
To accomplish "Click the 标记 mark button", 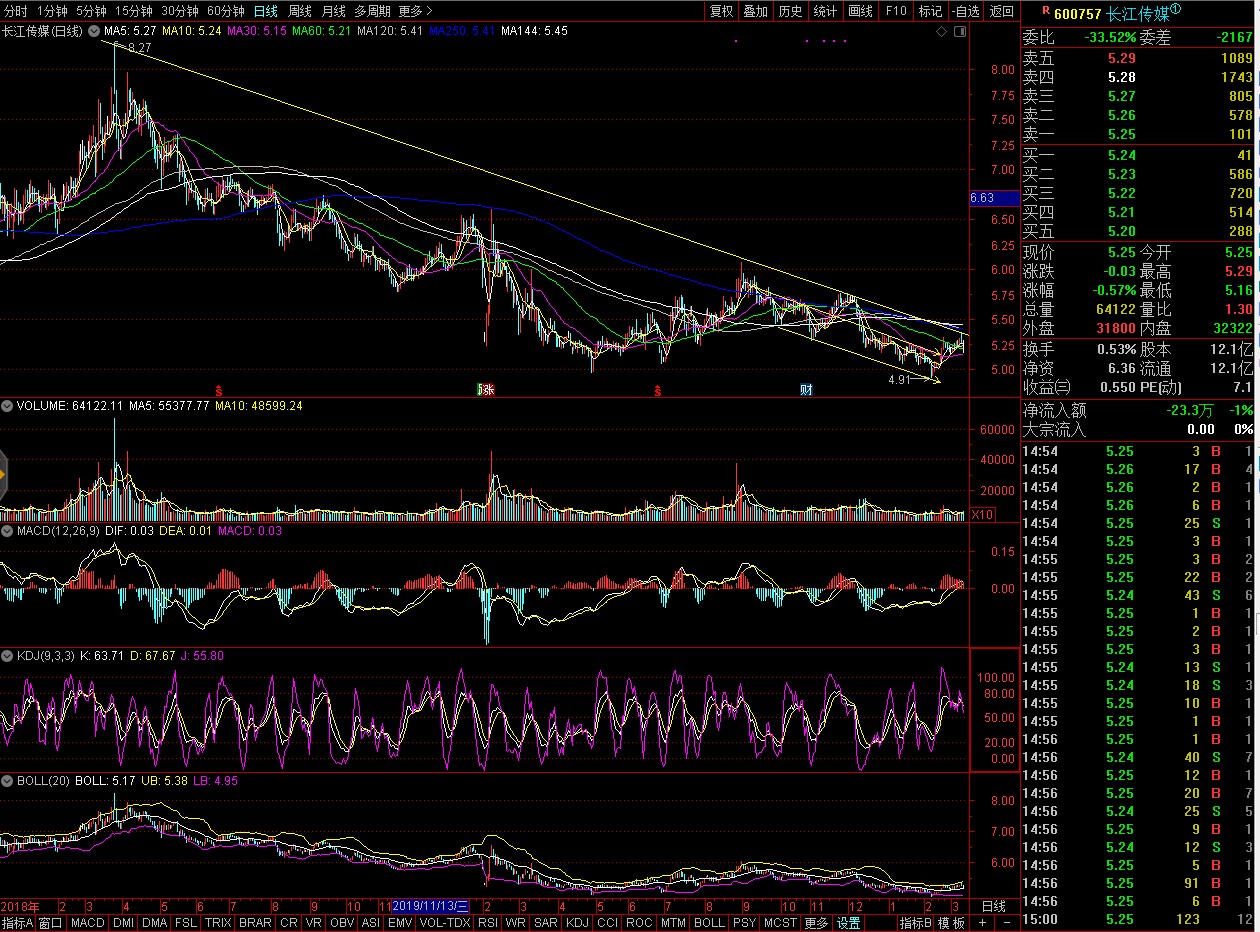I will [930, 11].
